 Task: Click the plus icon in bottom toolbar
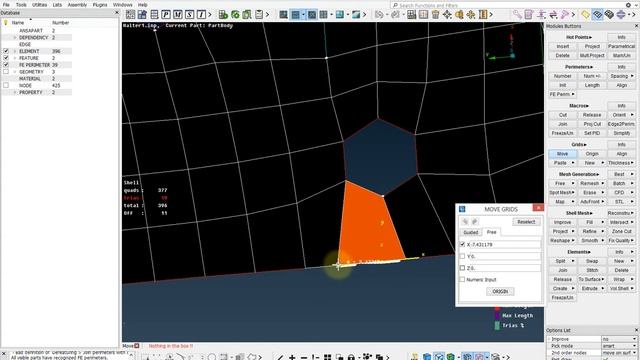[292, 357]
